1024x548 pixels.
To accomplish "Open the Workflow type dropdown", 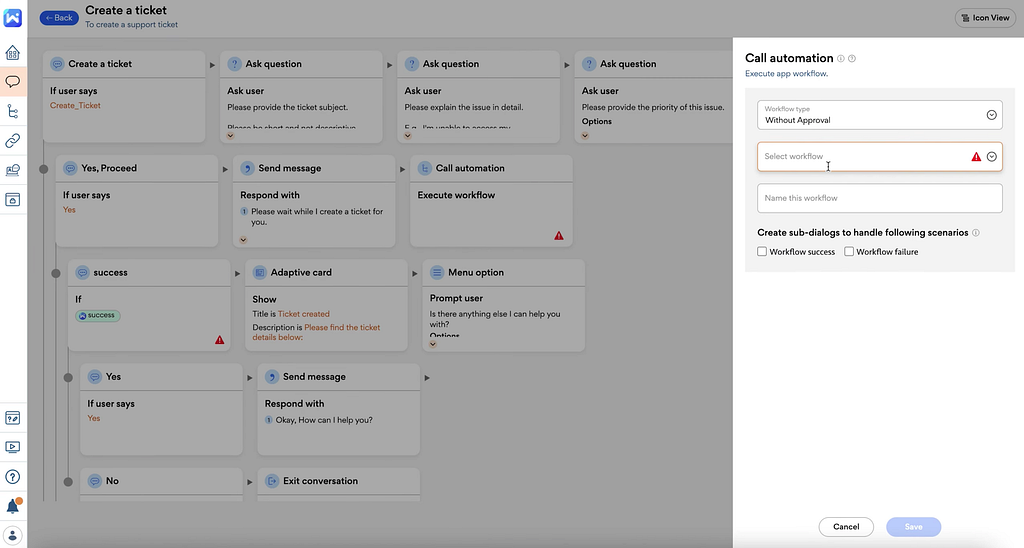I will (880, 115).
